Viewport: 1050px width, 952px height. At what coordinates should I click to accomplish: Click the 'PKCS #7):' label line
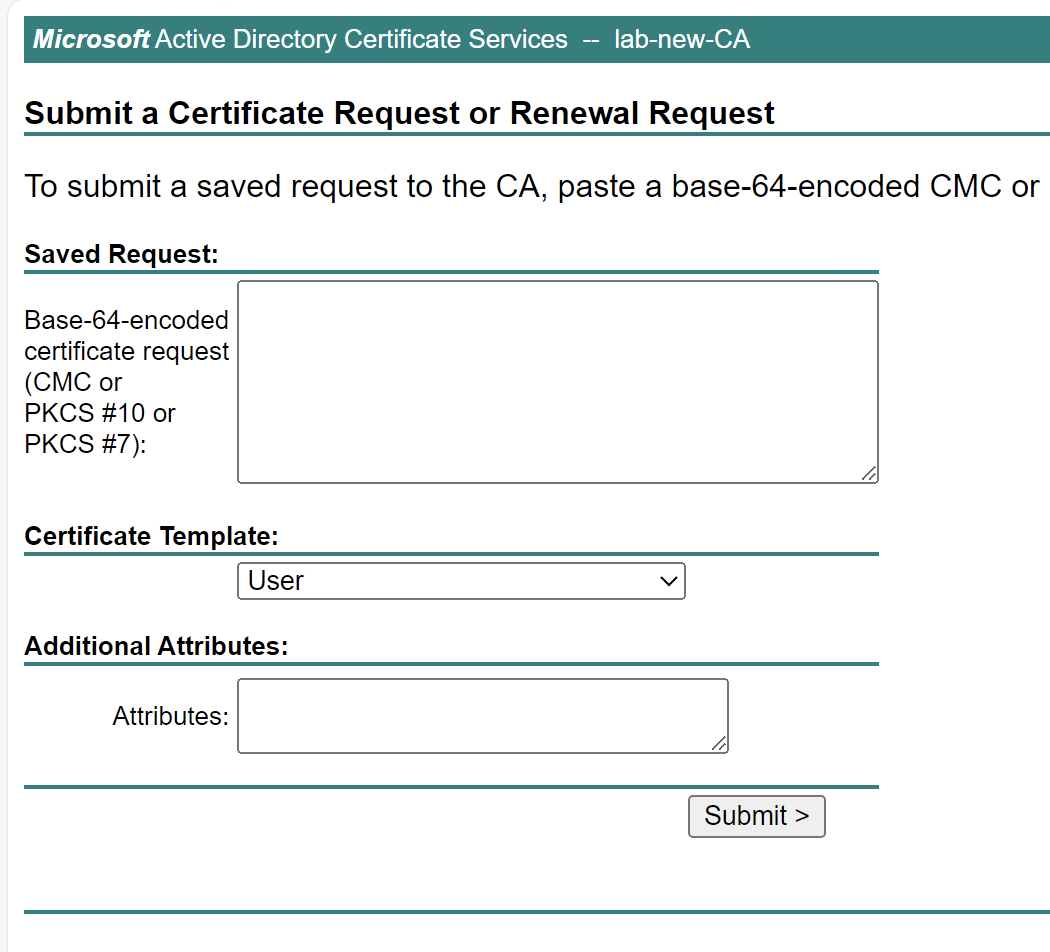click(85, 444)
